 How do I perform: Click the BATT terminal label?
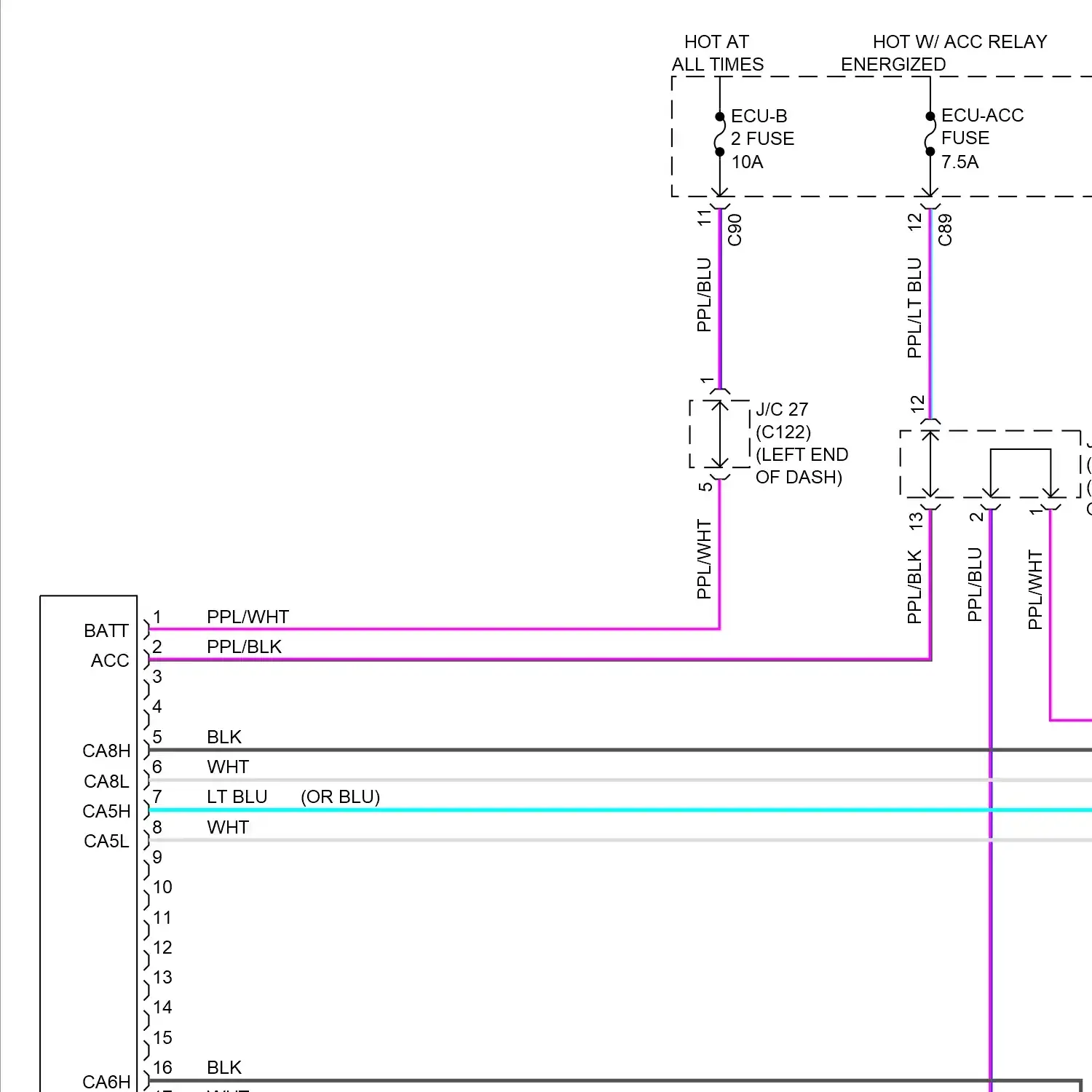pyautogui.click(x=106, y=630)
